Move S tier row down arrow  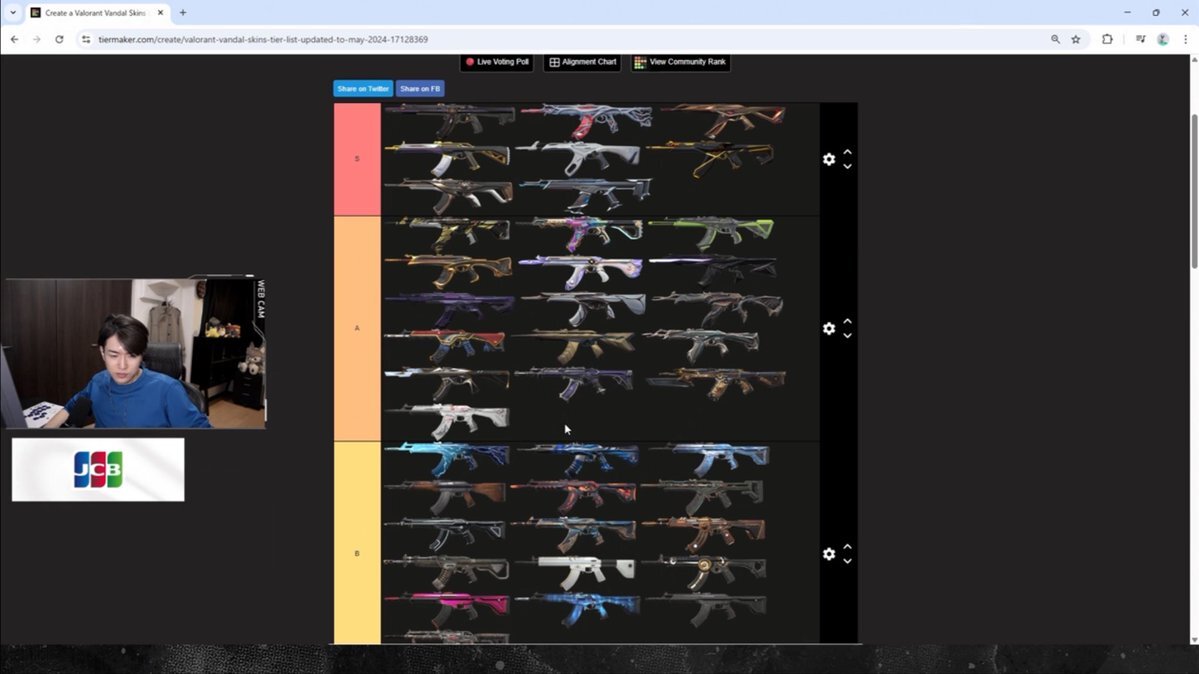(847, 166)
